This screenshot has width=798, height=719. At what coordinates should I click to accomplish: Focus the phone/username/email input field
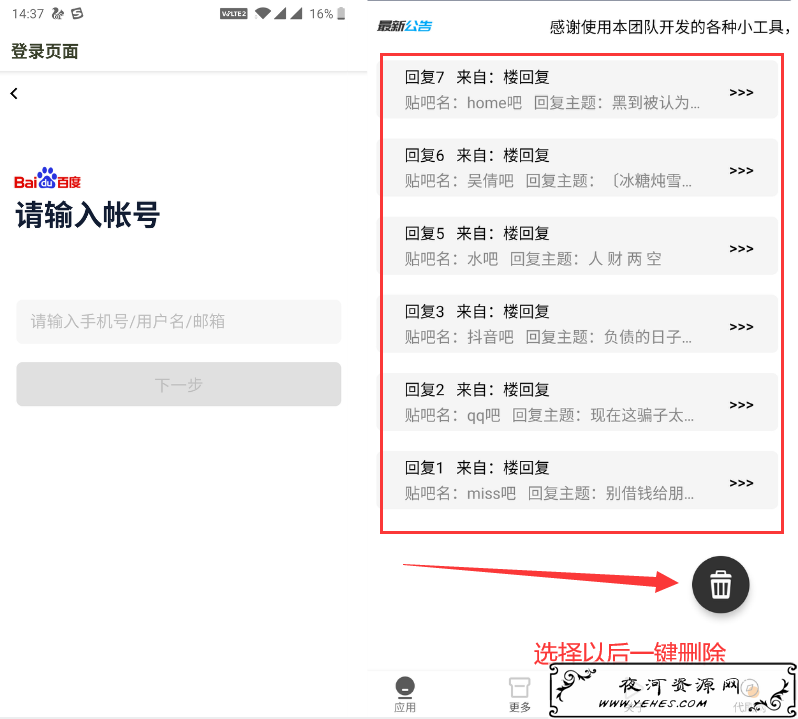click(x=179, y=322)
